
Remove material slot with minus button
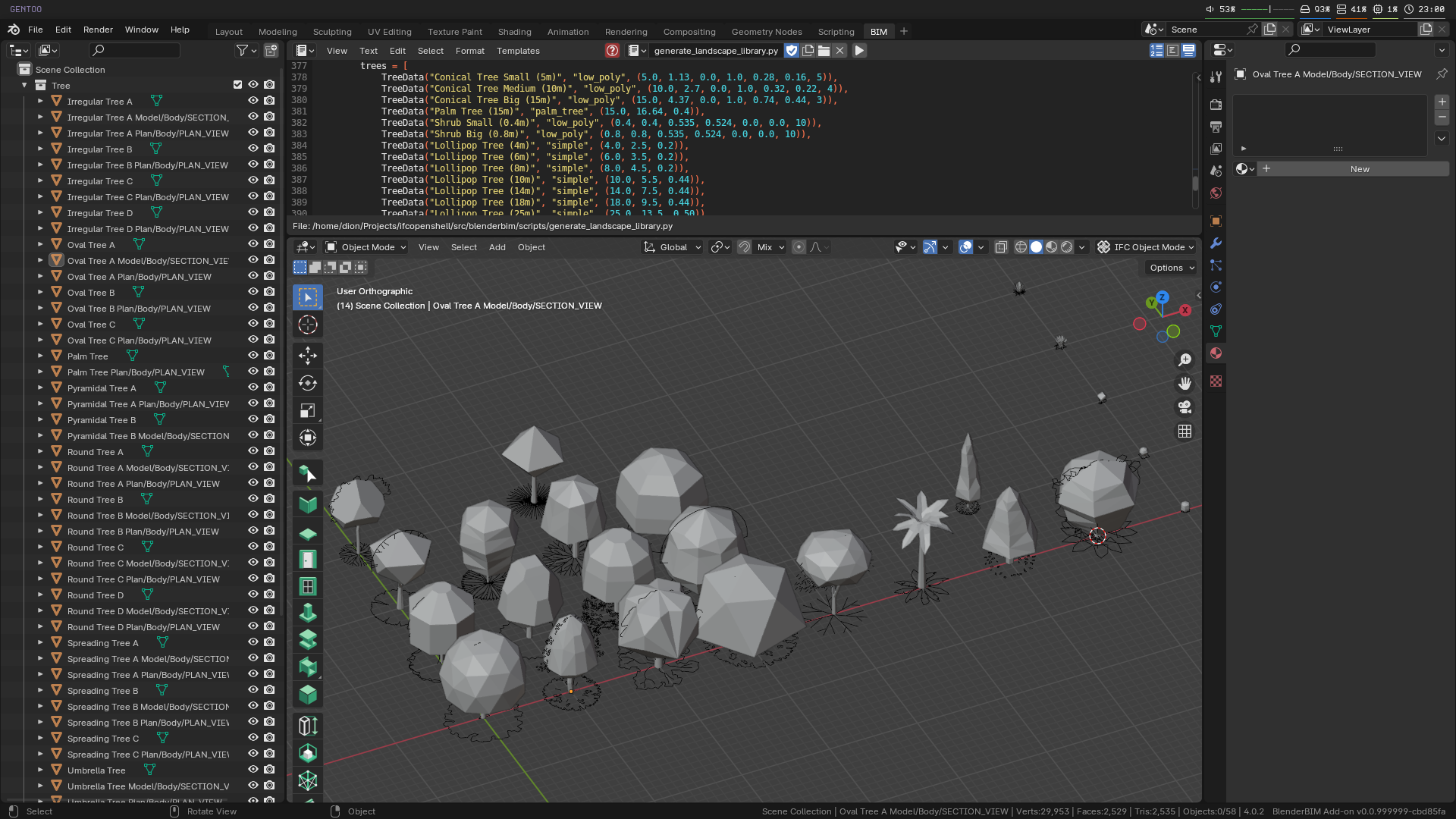click(1442, 118)
